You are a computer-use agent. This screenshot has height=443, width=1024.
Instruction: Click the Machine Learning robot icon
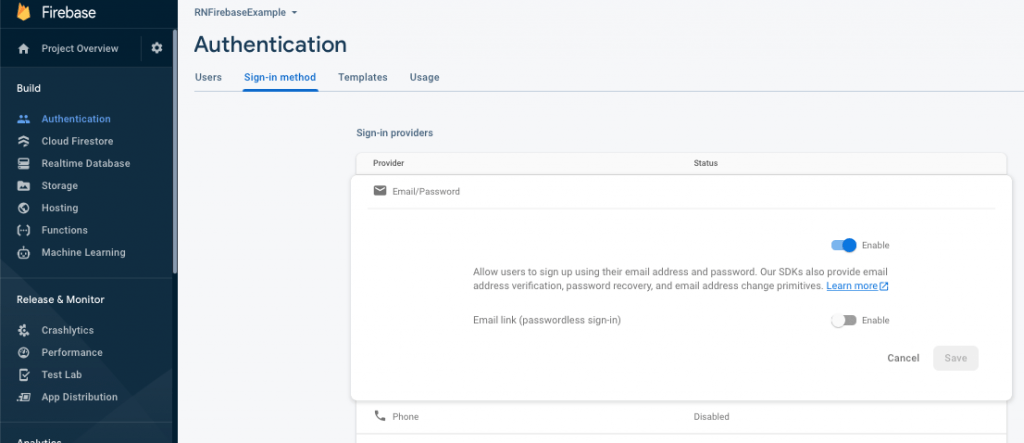24,252
